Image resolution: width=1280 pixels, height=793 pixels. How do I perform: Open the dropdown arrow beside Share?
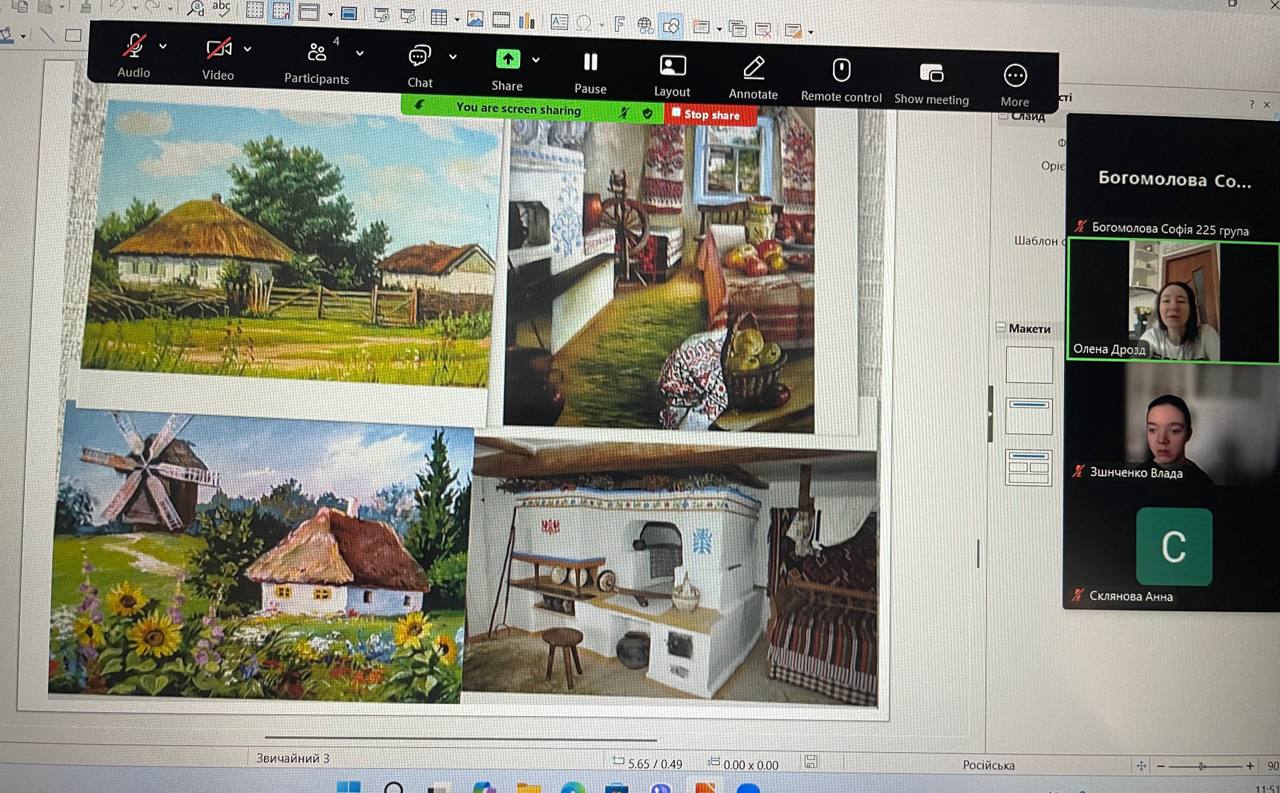(536, 60)
